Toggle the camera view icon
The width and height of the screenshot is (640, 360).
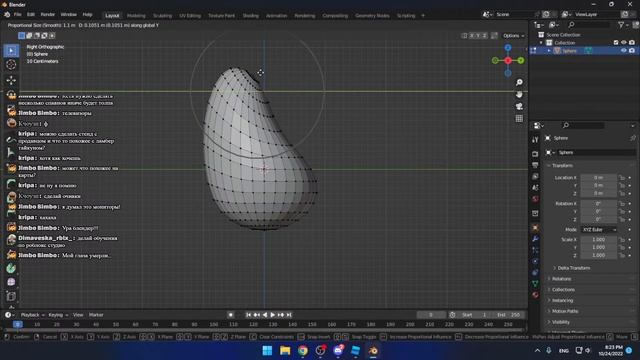tap(519, 106)
